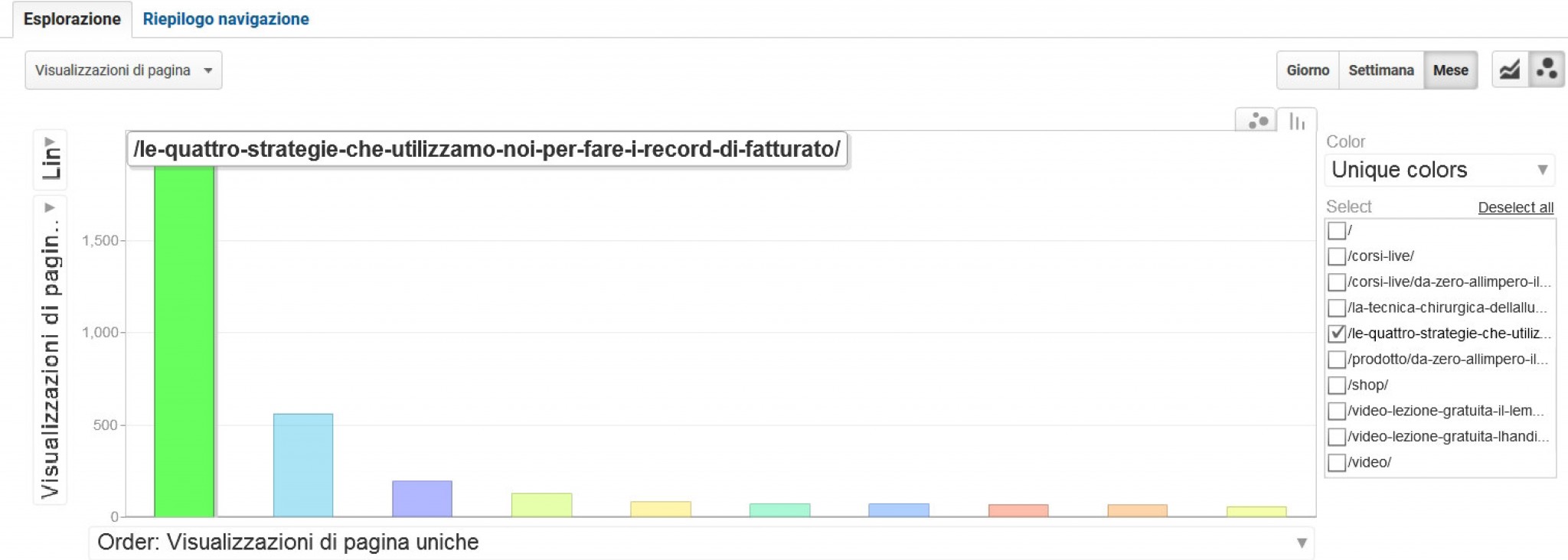Choose the Giorno time granularity button
This screenshot has width=1568, height=560.
(x=1308, y=70)
